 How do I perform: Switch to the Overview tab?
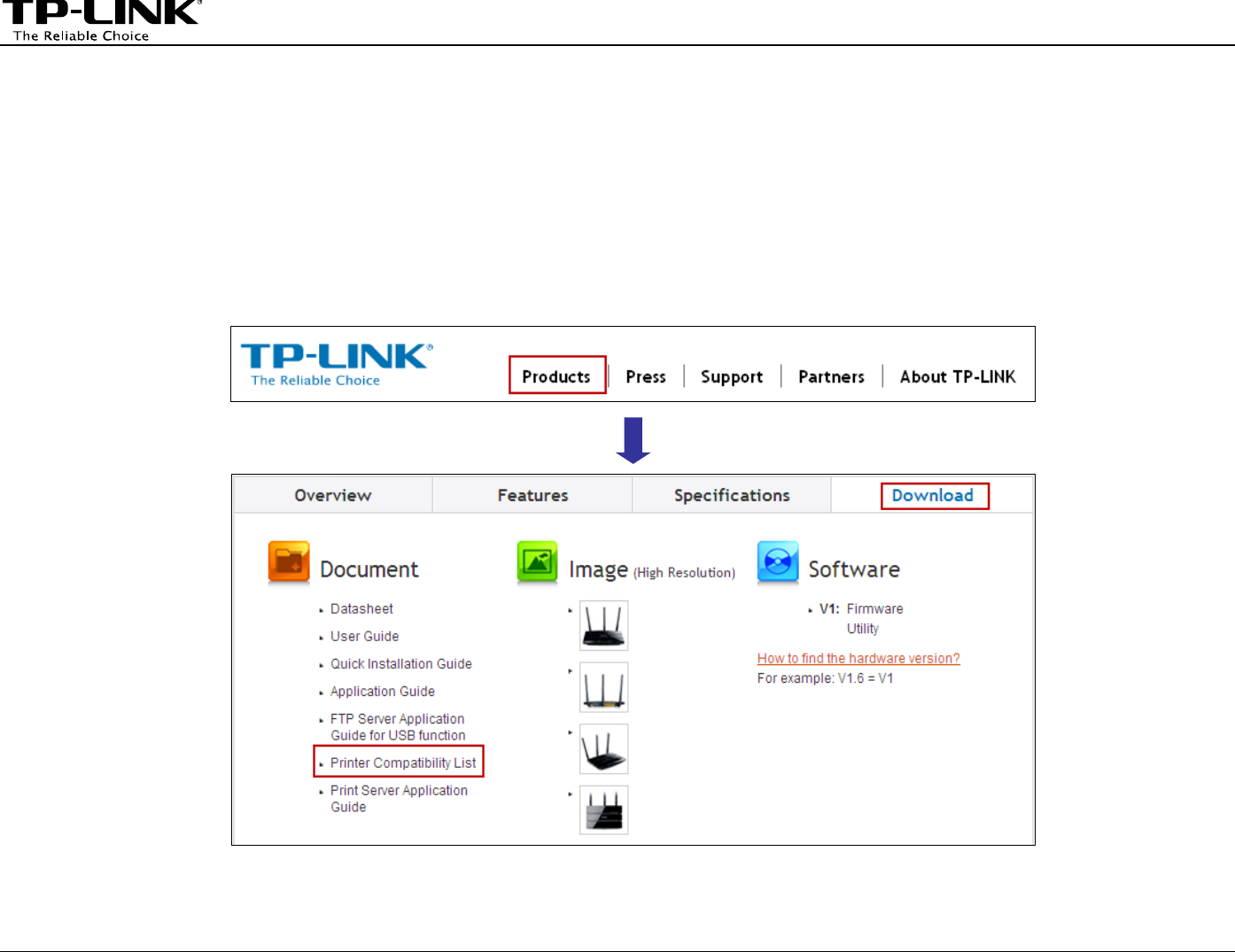click(333, 495)
